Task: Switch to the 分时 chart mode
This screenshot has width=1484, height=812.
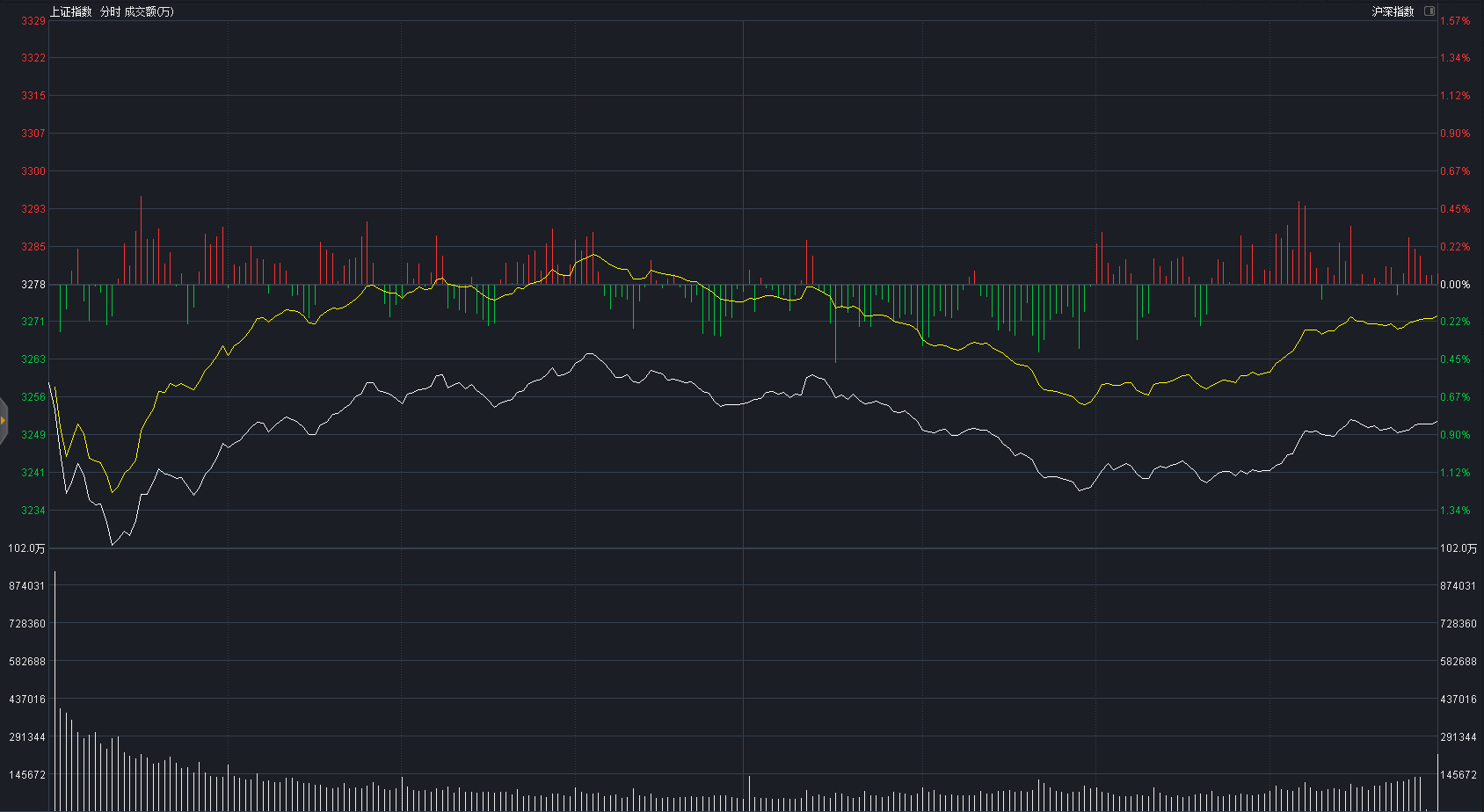Action: (110, 11)
